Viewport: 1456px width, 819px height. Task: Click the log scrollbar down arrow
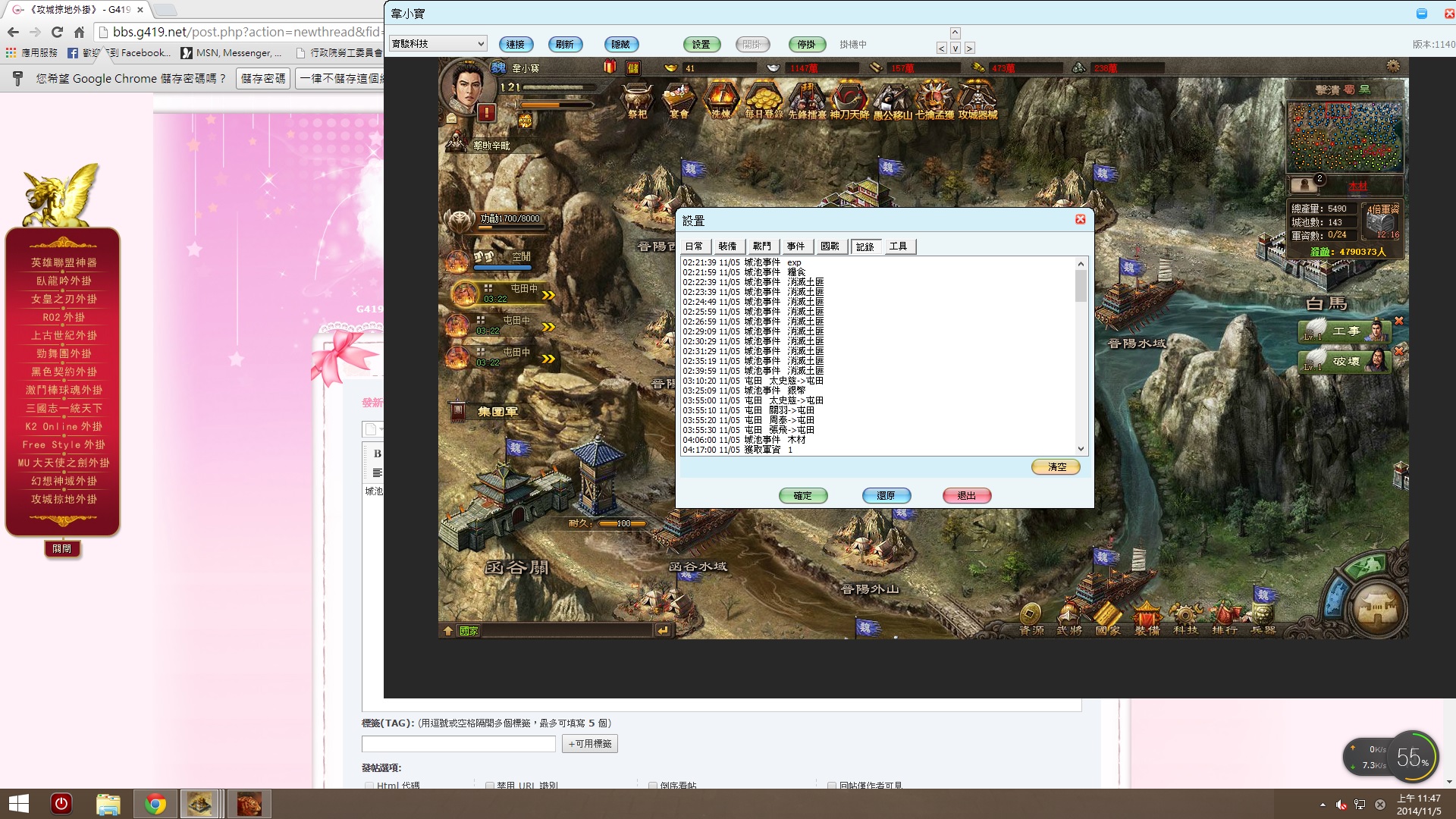point(1081,449)
